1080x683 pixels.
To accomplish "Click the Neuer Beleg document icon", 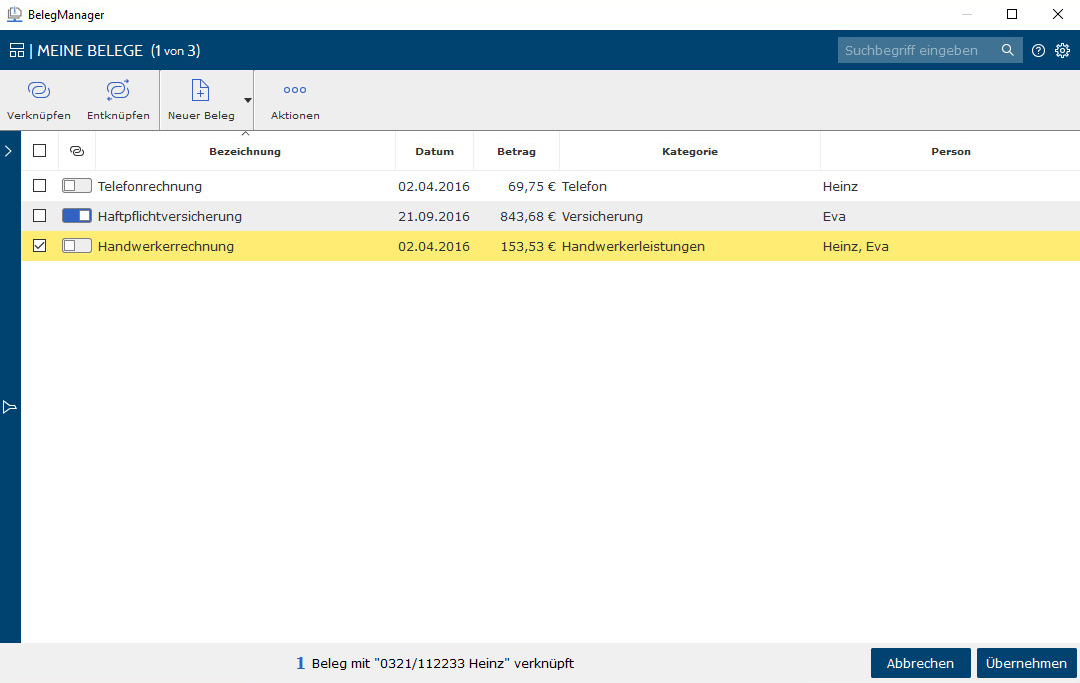I will pos(200,91).
